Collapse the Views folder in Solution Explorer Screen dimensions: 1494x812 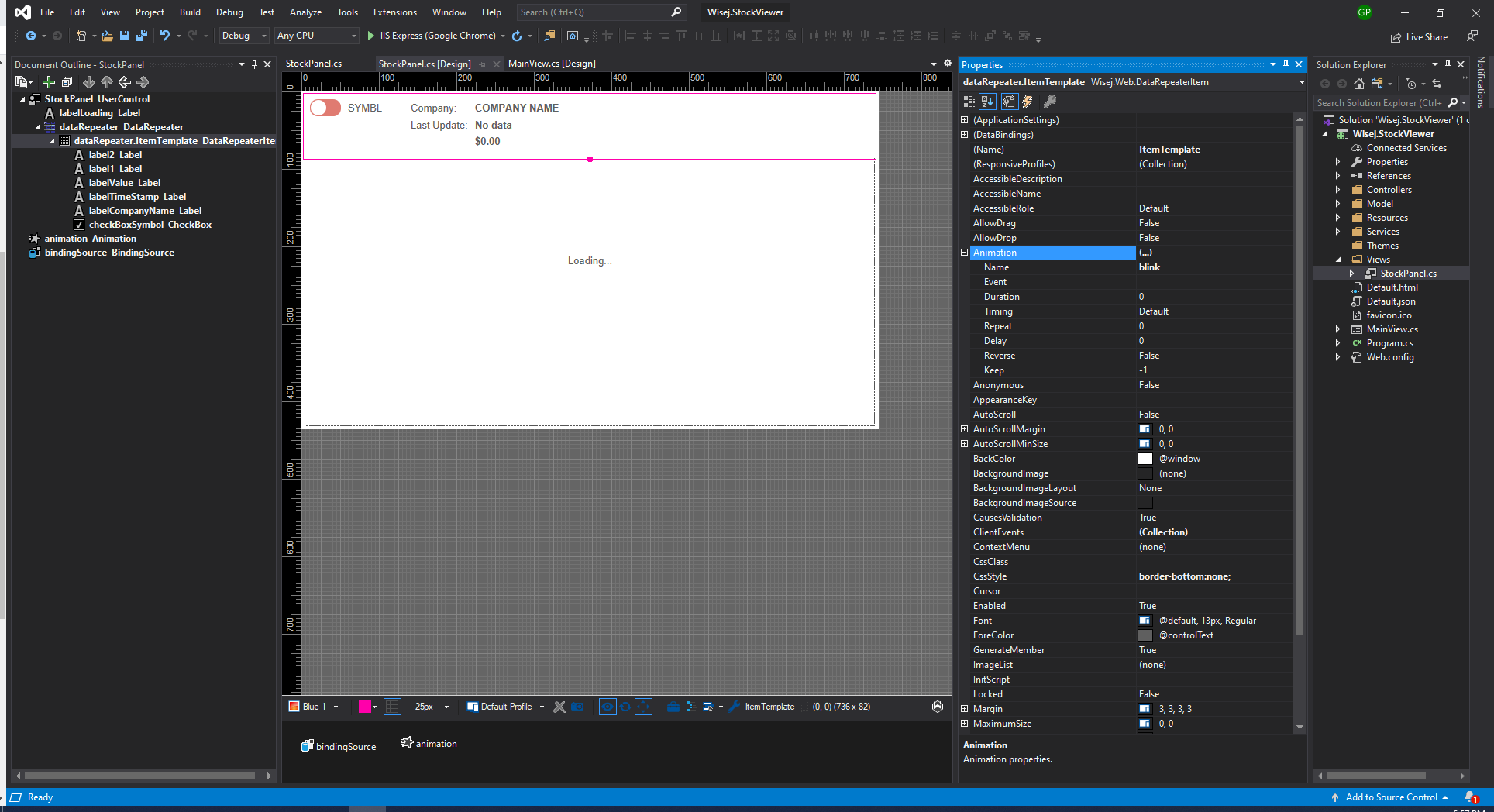[x=1338, y=260]
